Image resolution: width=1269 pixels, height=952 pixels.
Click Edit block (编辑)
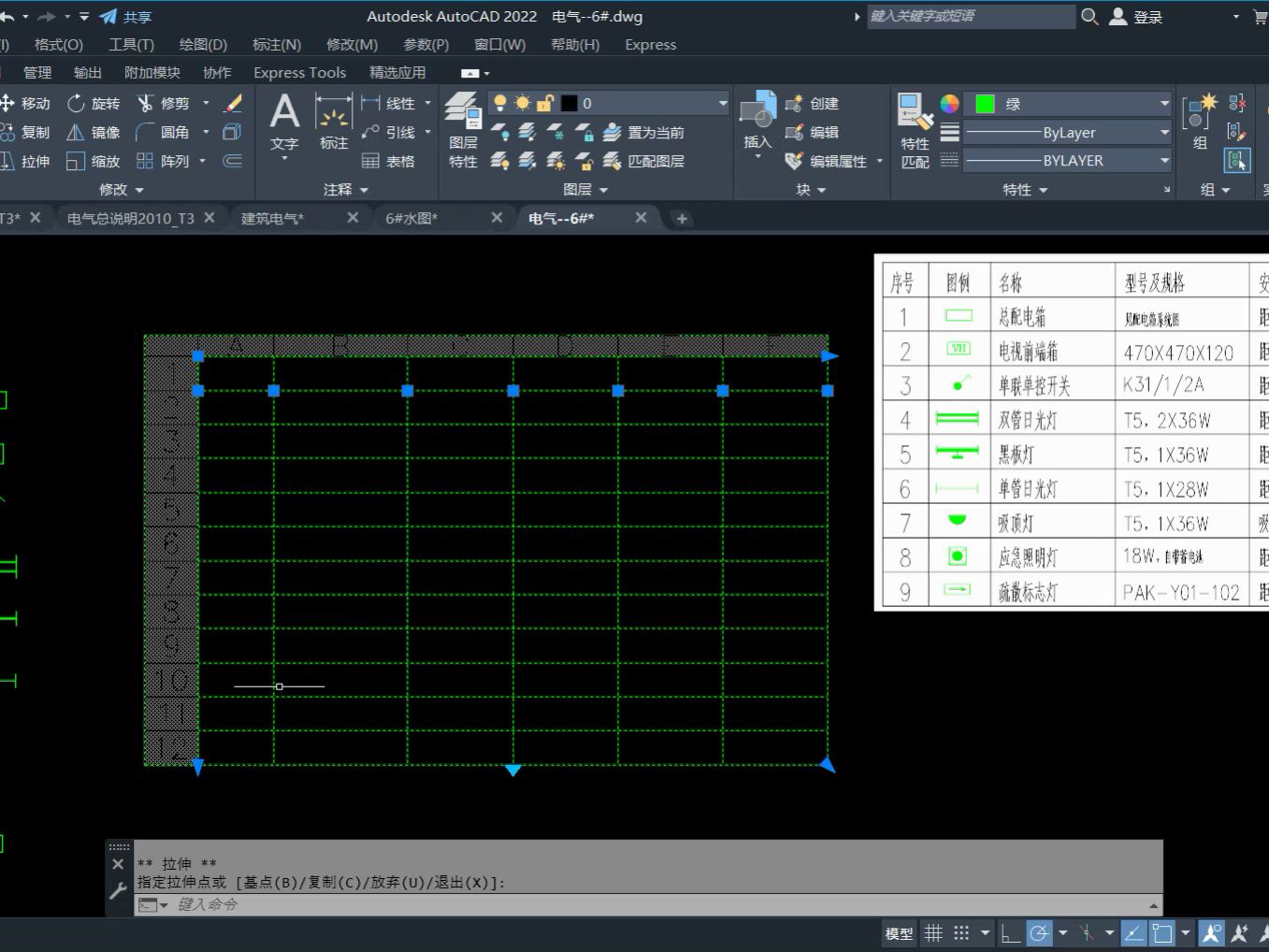click(812, 132)
